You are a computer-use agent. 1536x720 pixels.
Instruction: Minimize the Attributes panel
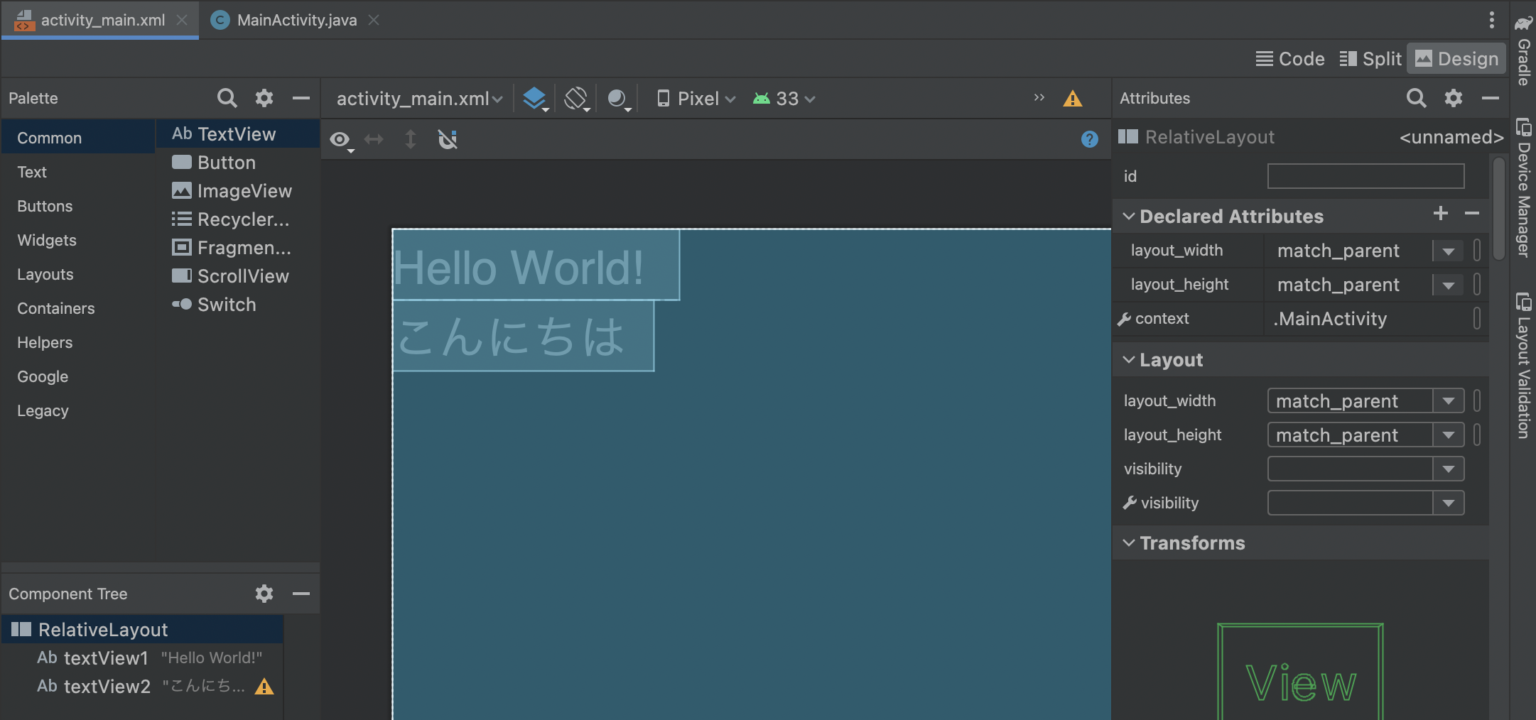[x=1490, y=98]
